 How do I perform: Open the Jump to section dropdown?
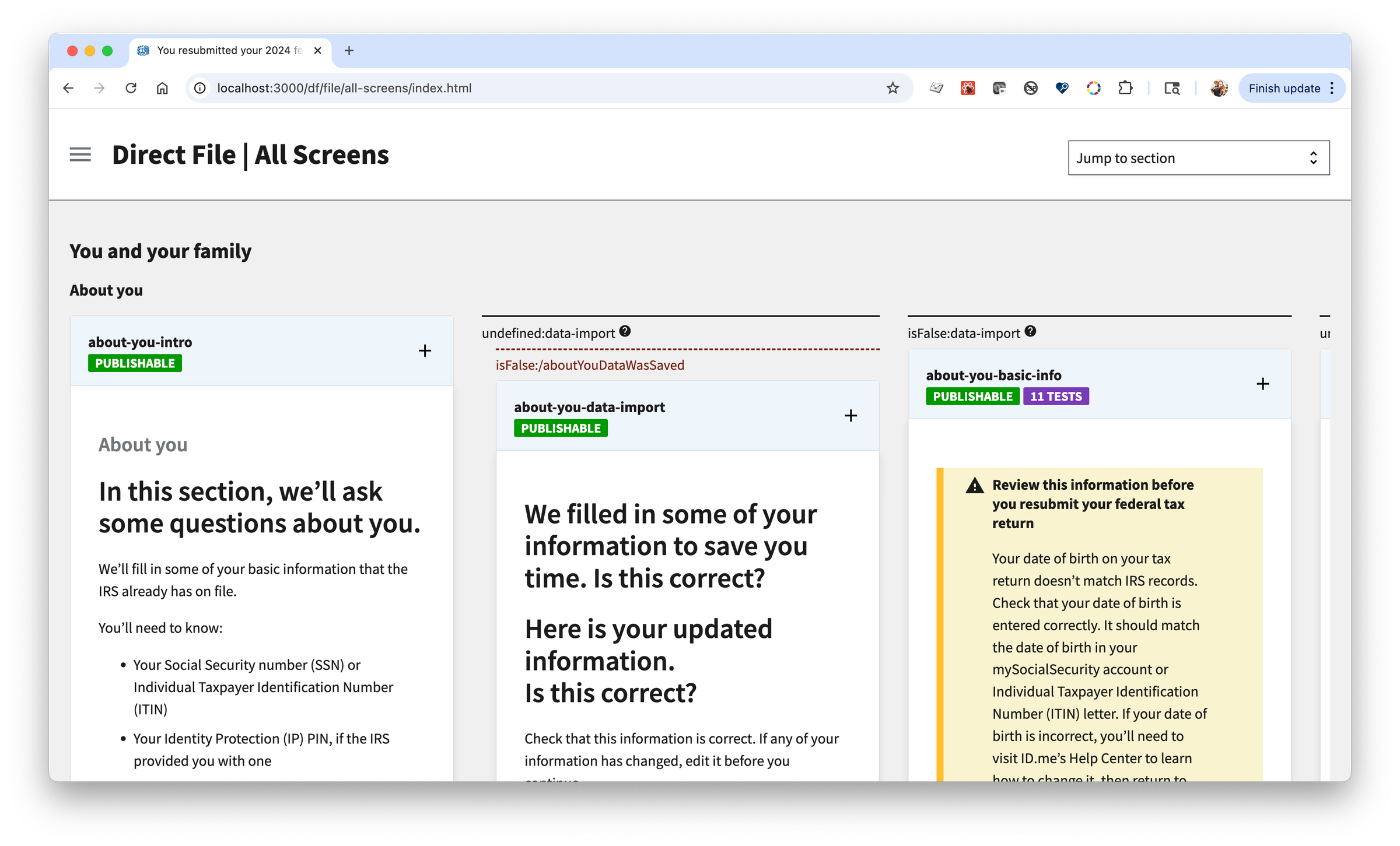1198,158
